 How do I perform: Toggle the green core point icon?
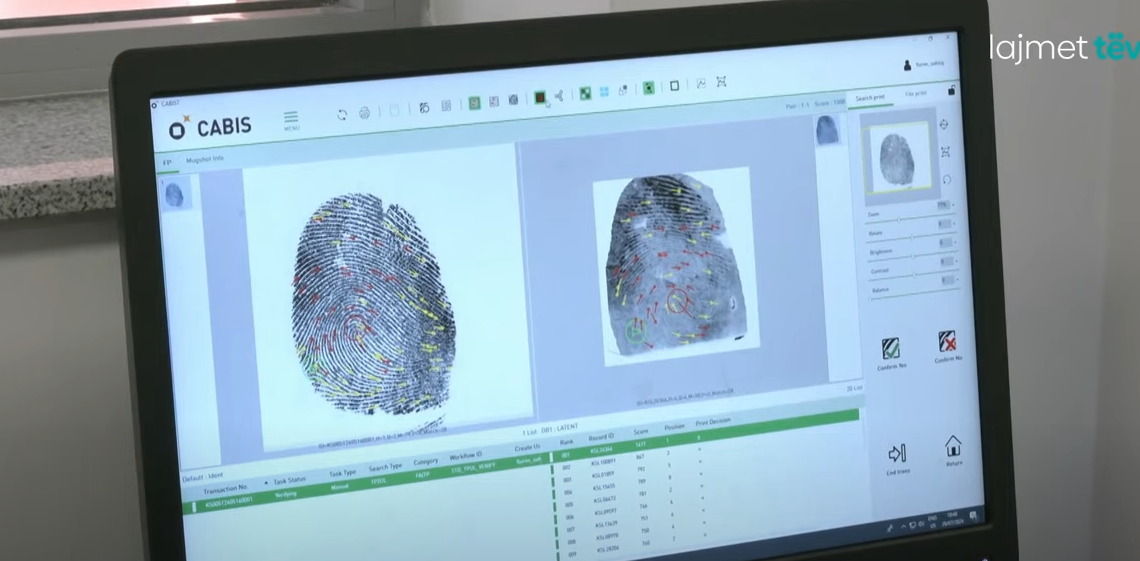point(649,88)
